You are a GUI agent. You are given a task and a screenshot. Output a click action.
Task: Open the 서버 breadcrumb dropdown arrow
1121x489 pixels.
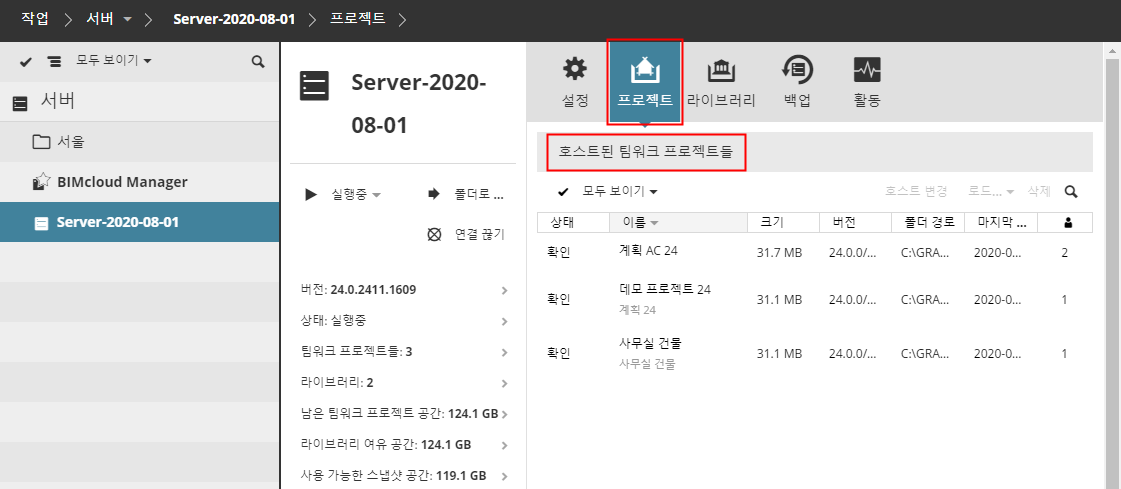pos(127,20)
